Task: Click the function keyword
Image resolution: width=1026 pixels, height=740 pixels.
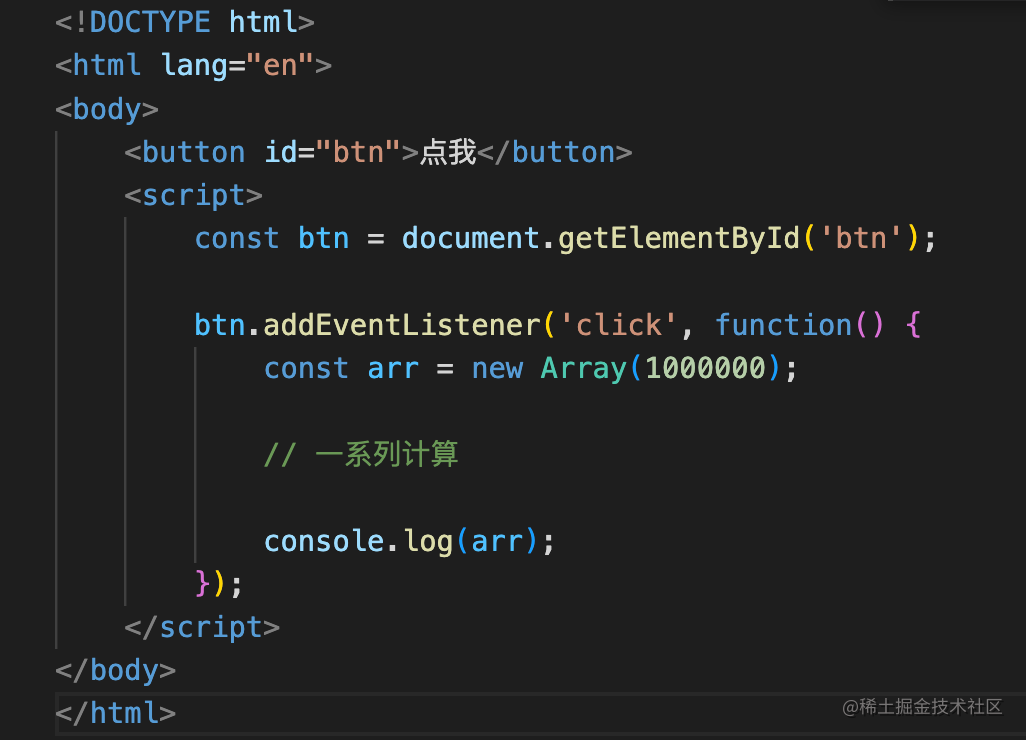Action: pyautogui.click(x=783, y=325)
